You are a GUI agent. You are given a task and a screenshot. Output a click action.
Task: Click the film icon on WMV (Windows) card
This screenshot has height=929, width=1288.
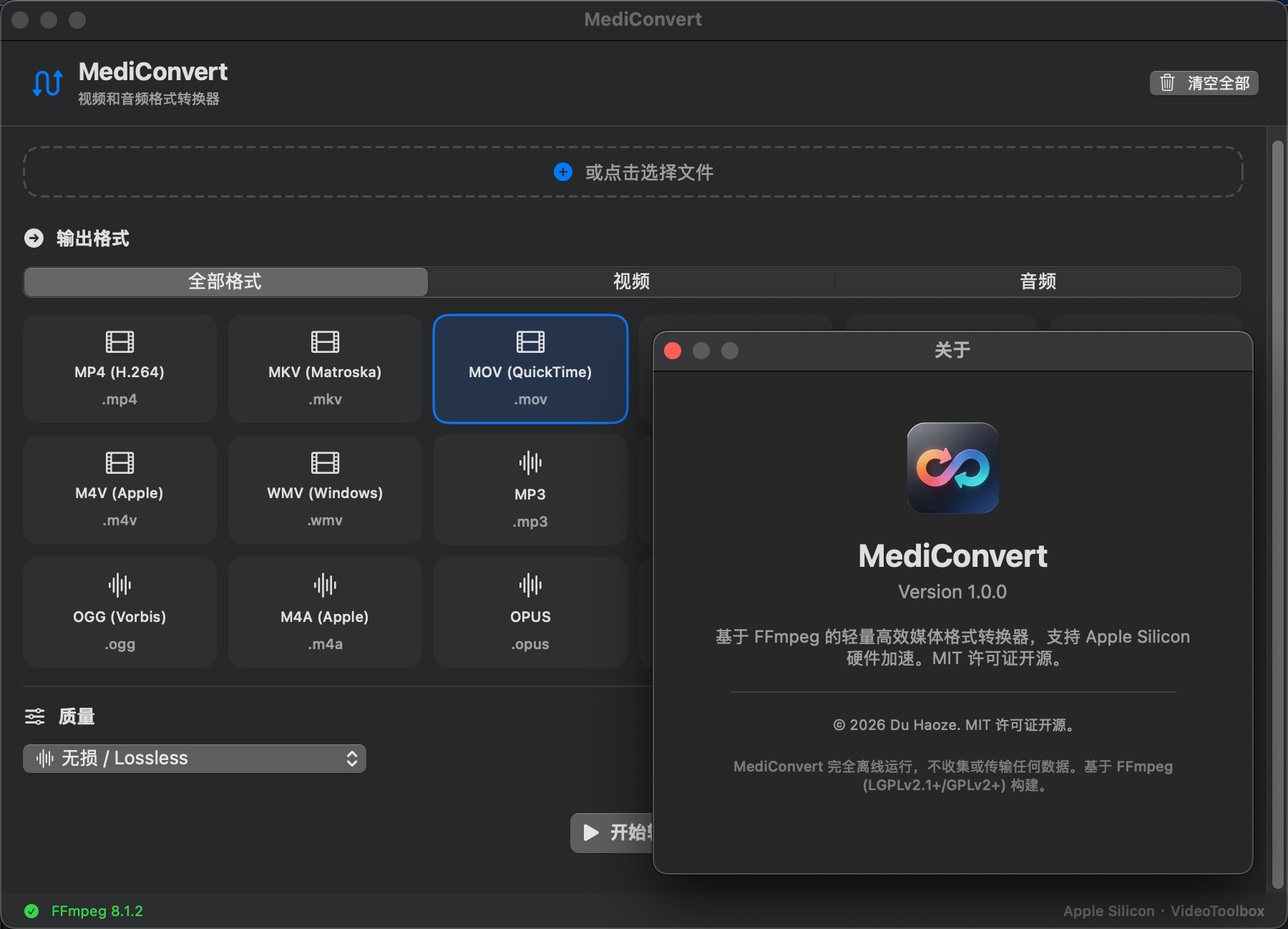point(325,463)
